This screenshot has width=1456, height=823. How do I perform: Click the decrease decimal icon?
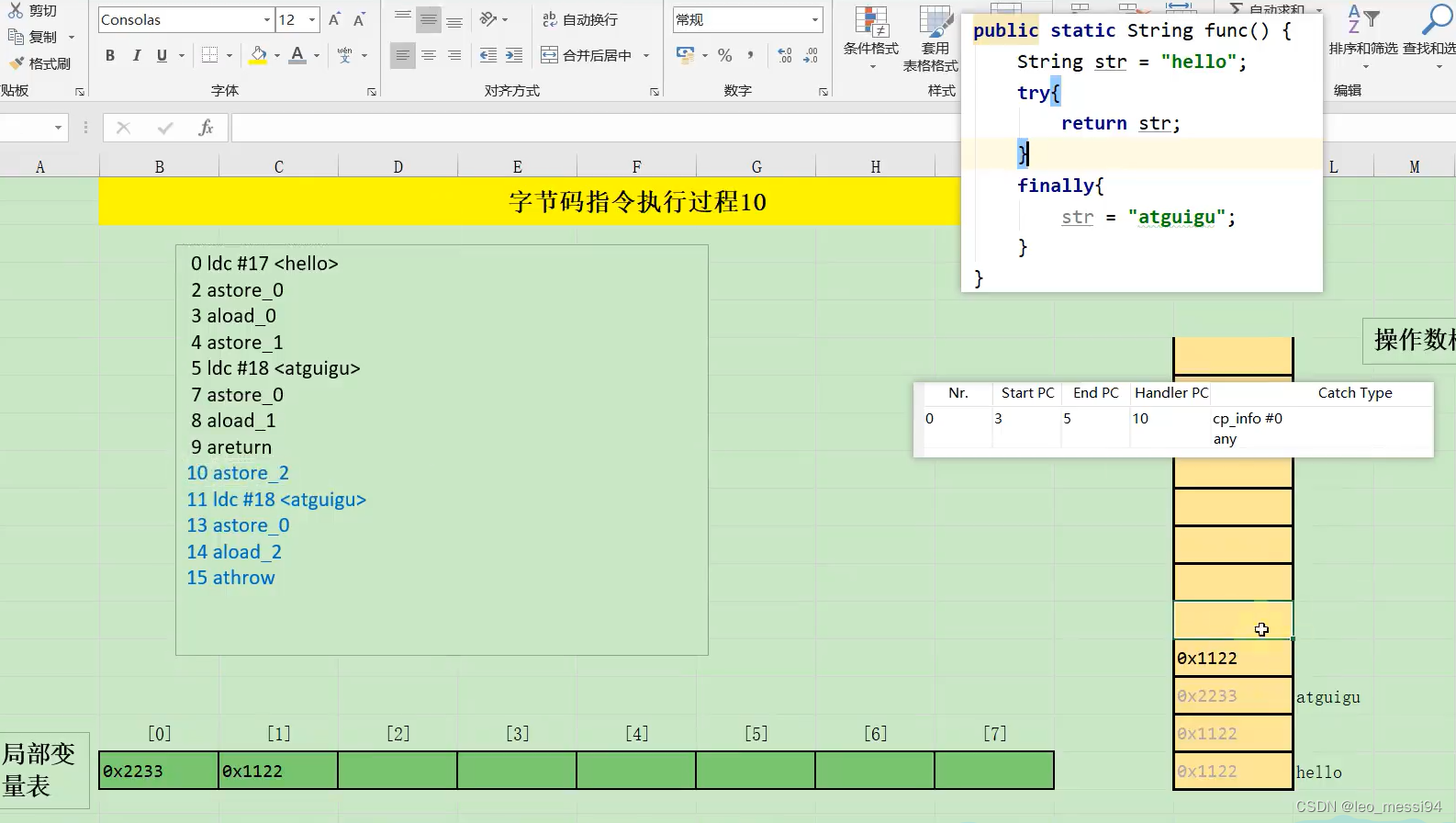click(x=811, y=55)
